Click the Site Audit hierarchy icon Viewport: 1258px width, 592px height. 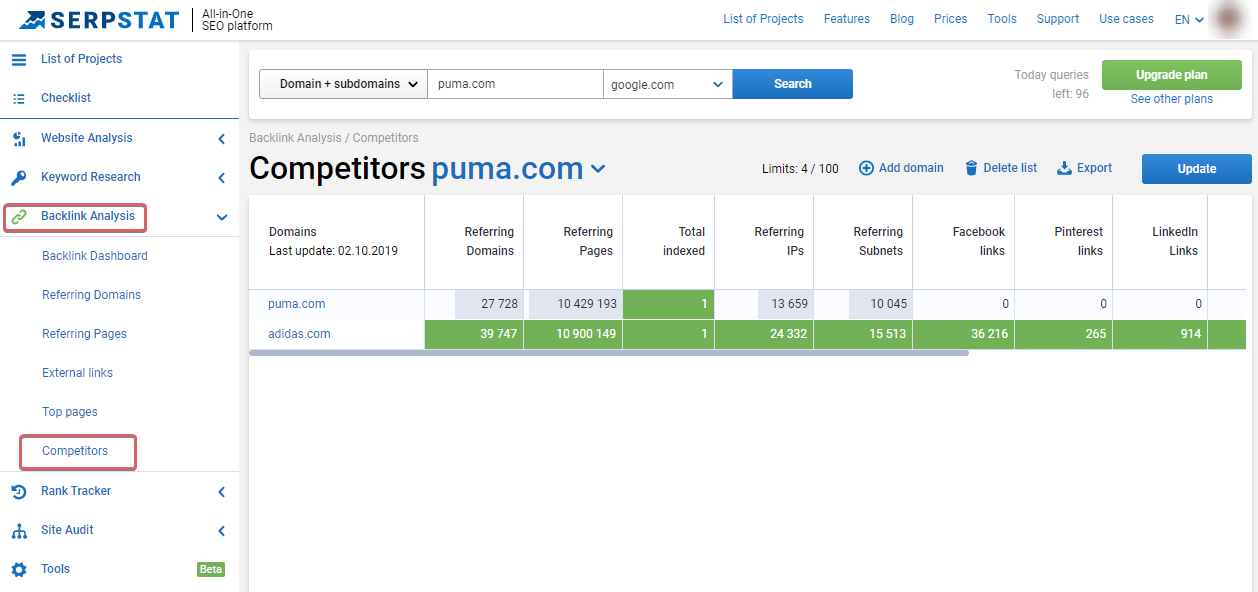[19, 530]
